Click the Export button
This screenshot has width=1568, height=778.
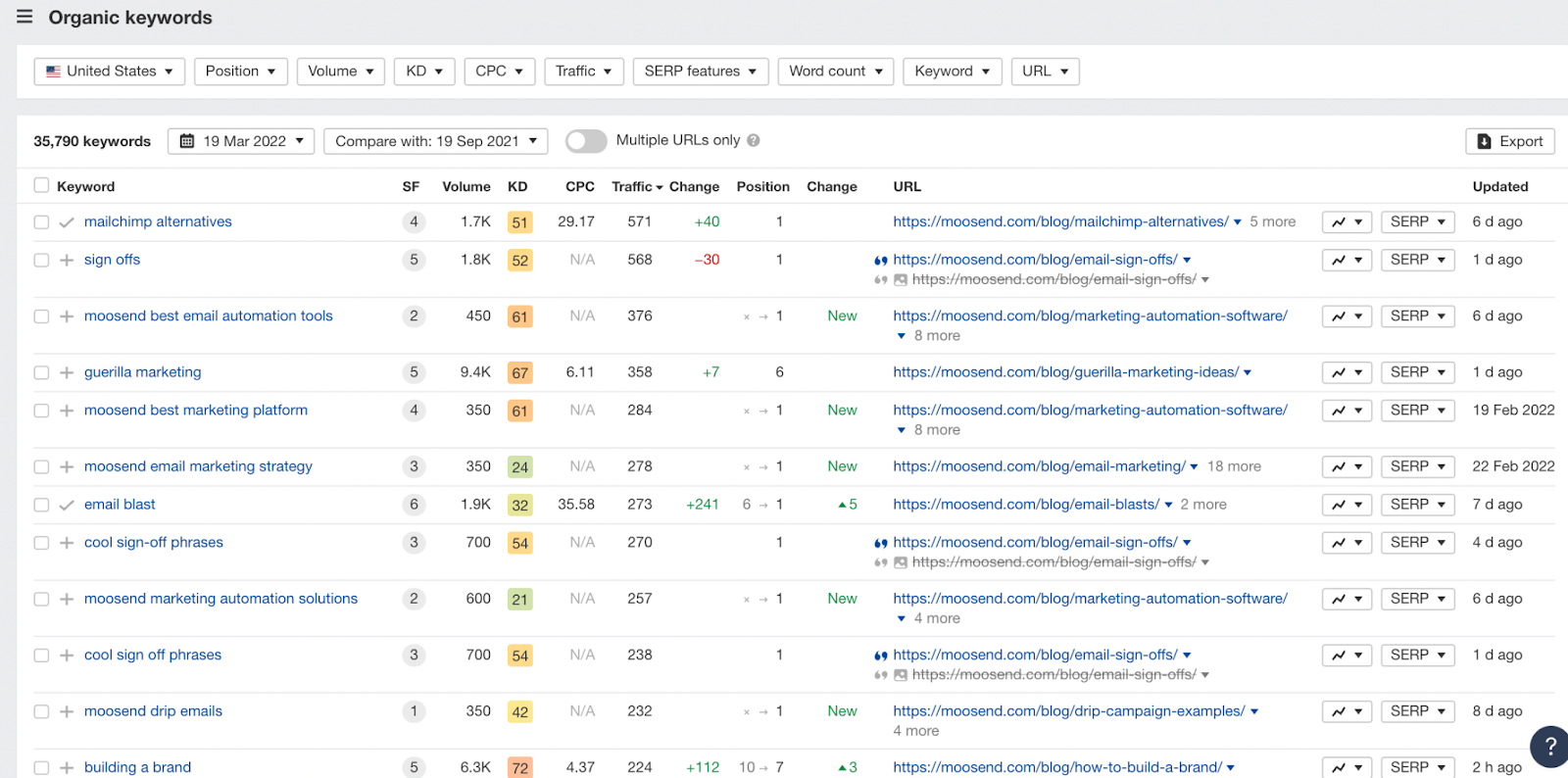[x=1510, y=141]
